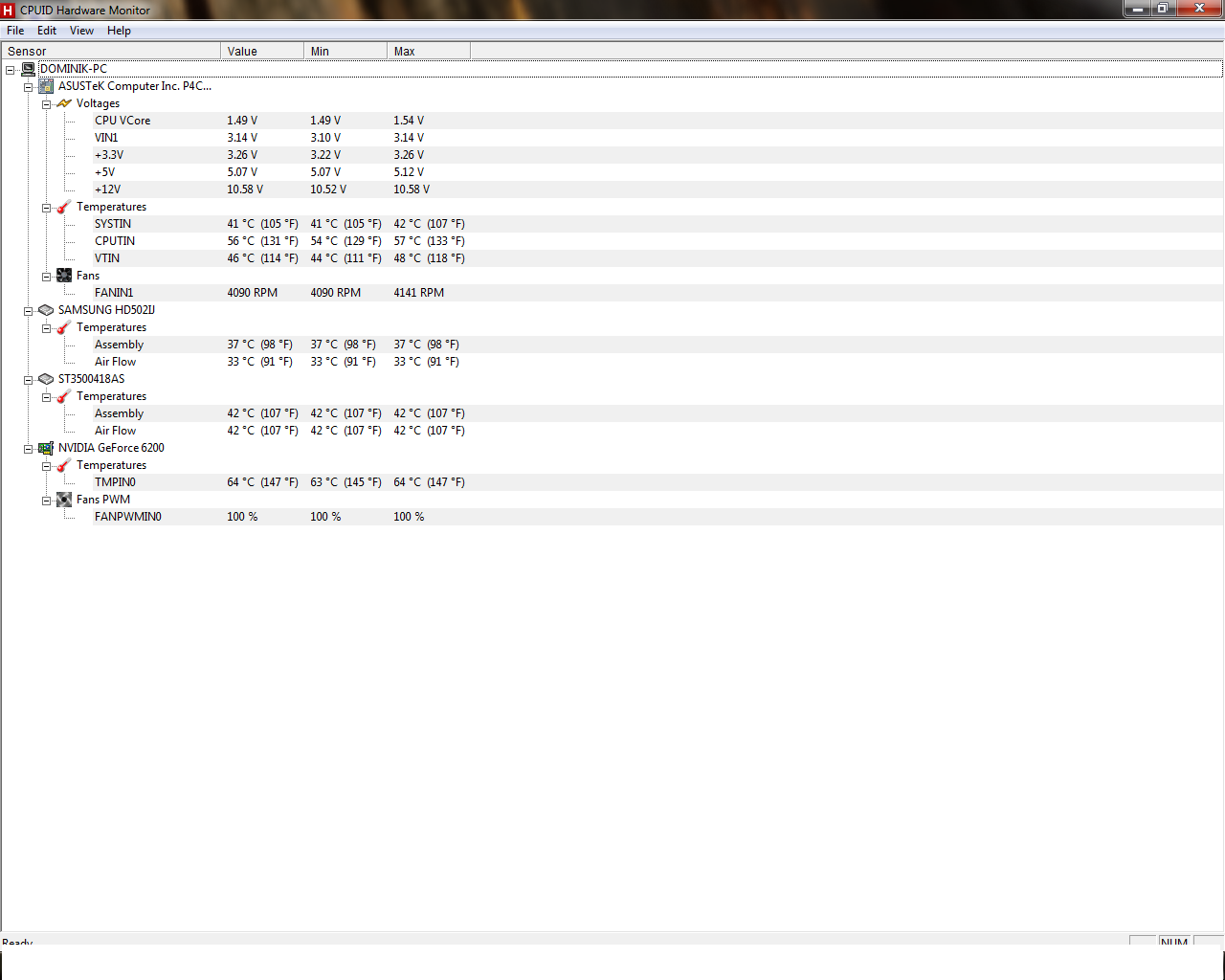Select the +12V voltage row label
The height and width of the screenshot is (980, 1225).
click(107, 189)
